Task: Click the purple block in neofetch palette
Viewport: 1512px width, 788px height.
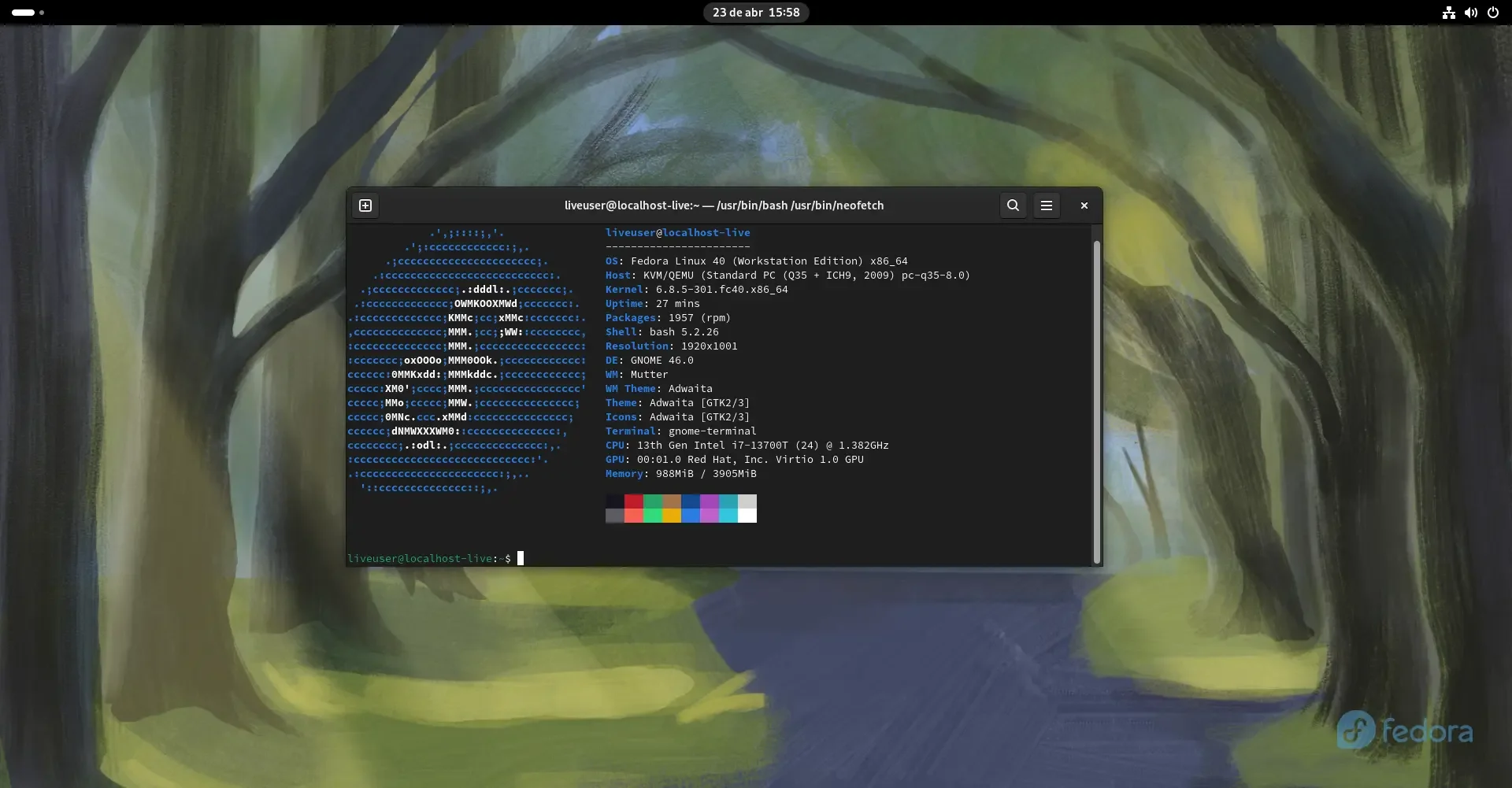Action: (x=710, y=501)
